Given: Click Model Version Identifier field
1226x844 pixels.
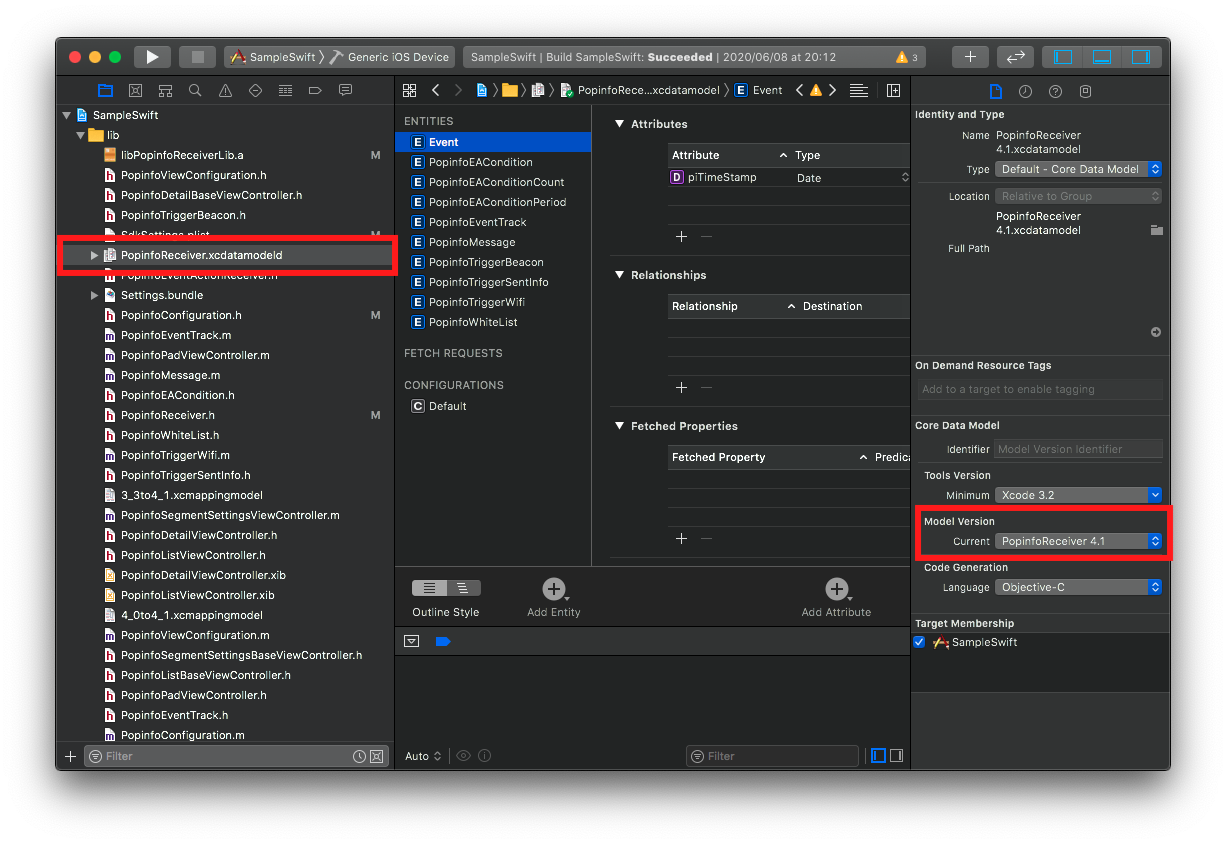Looking at the screenshot, I should point(1078,449).
